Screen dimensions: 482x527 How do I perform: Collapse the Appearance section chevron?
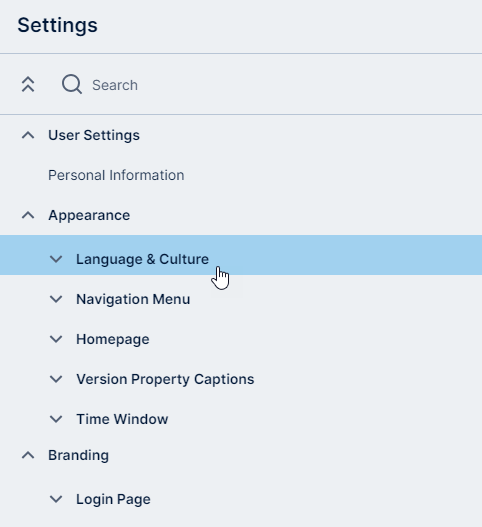pyautogui.click(x=28, y=215)
